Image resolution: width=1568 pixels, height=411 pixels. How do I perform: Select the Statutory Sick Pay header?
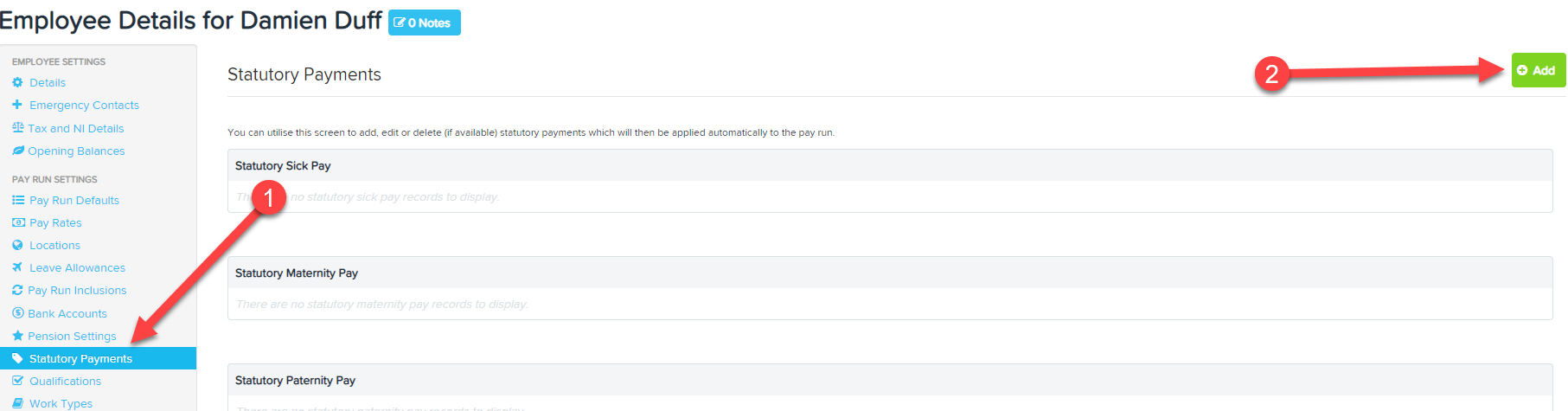tap(890, 165)
